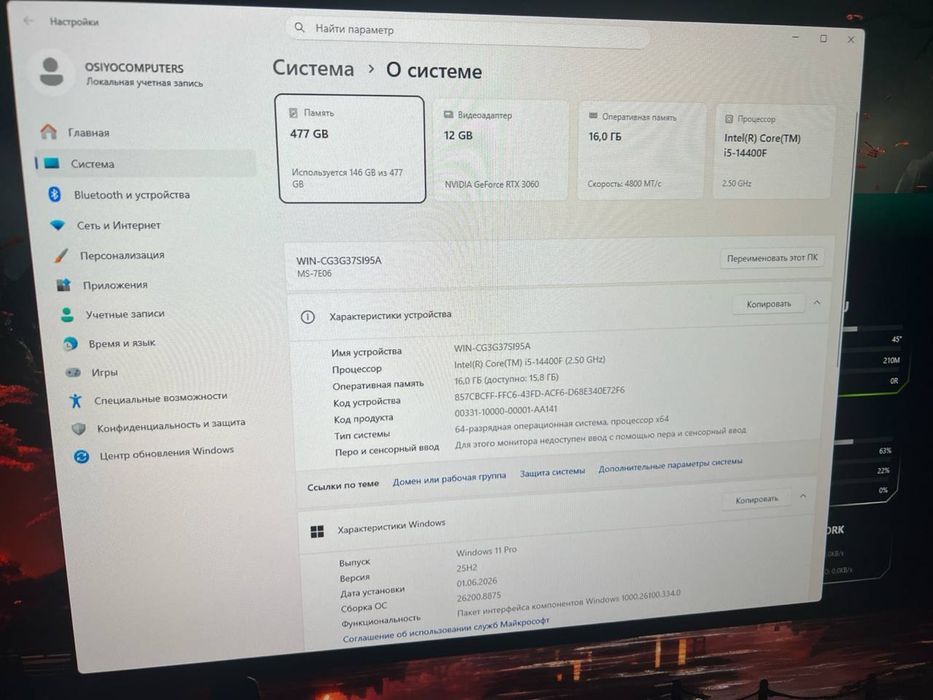This screenshot has height=700, width=933.
Task: Click the Главная house icon
Action: point(49,132)
